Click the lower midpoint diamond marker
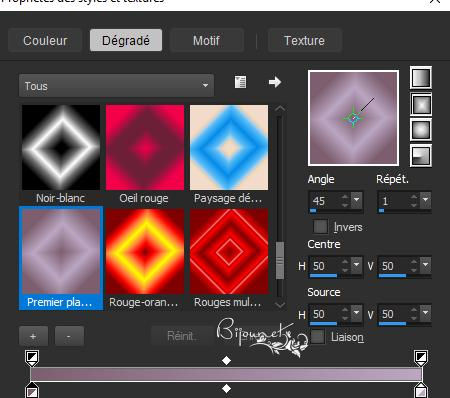Screen dimensions: 450x398 [226, 388]
